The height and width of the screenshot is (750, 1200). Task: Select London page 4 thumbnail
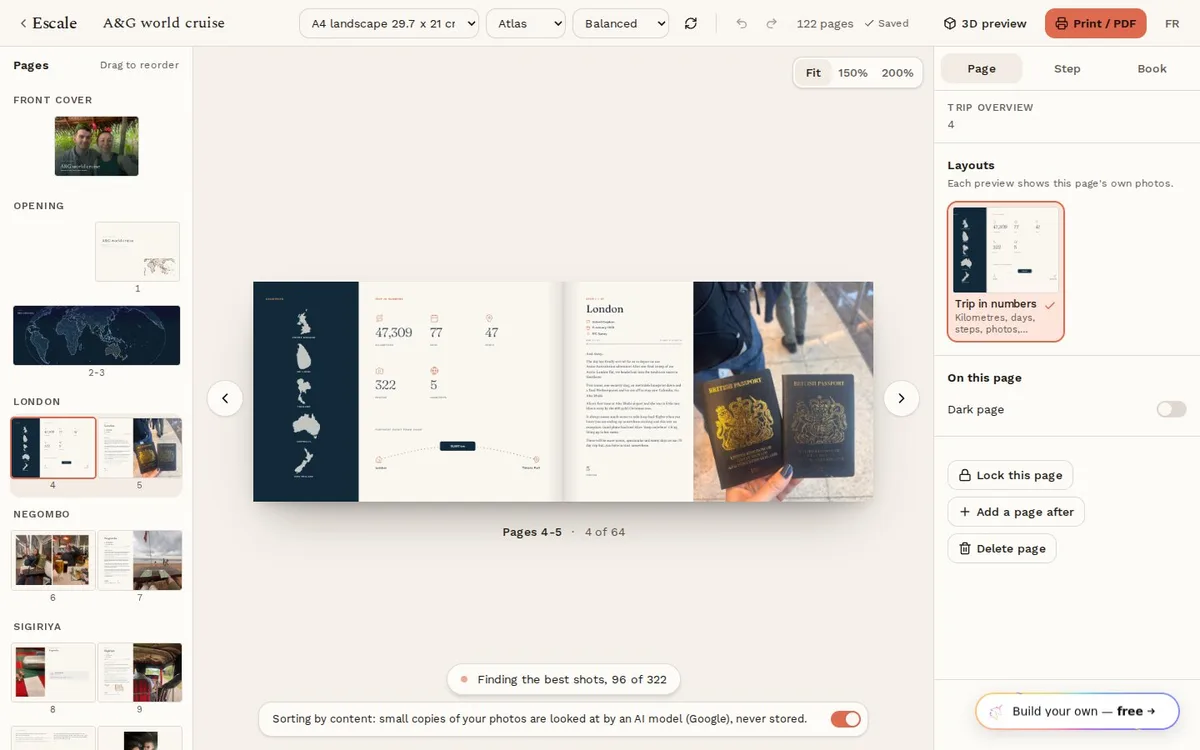54,448
